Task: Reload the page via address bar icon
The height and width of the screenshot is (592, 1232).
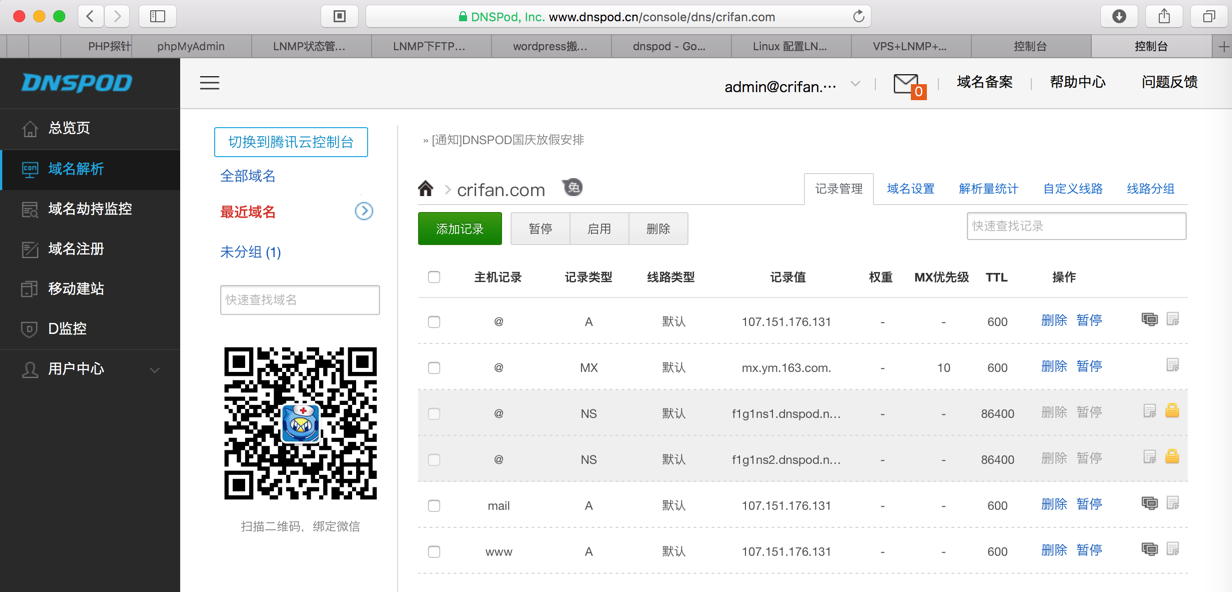Action: tap(858, 17)
